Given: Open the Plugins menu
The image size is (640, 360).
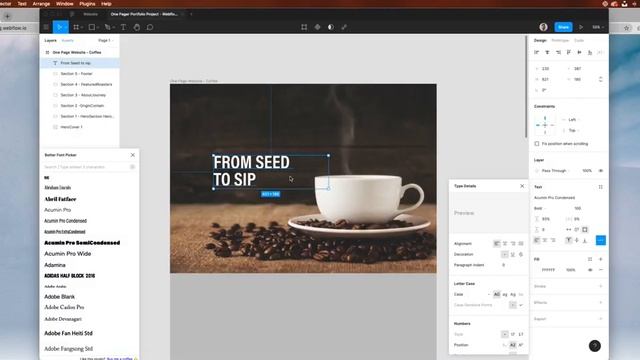Looking at the screenshot, I should click(87, 4).
